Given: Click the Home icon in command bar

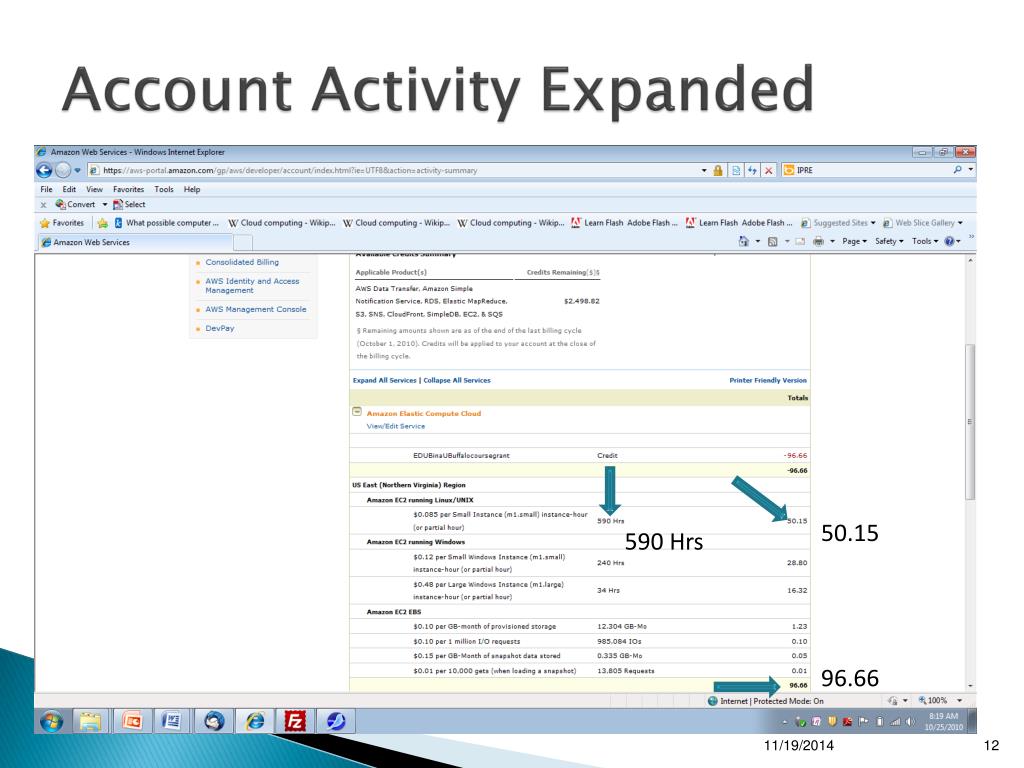Looking at the screenshot, I should (743, 241).
